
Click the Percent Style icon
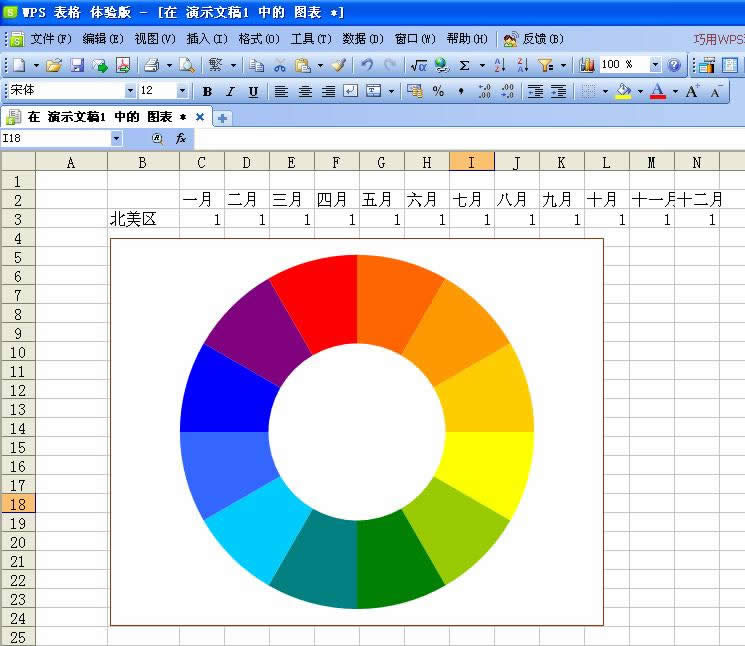438,91
